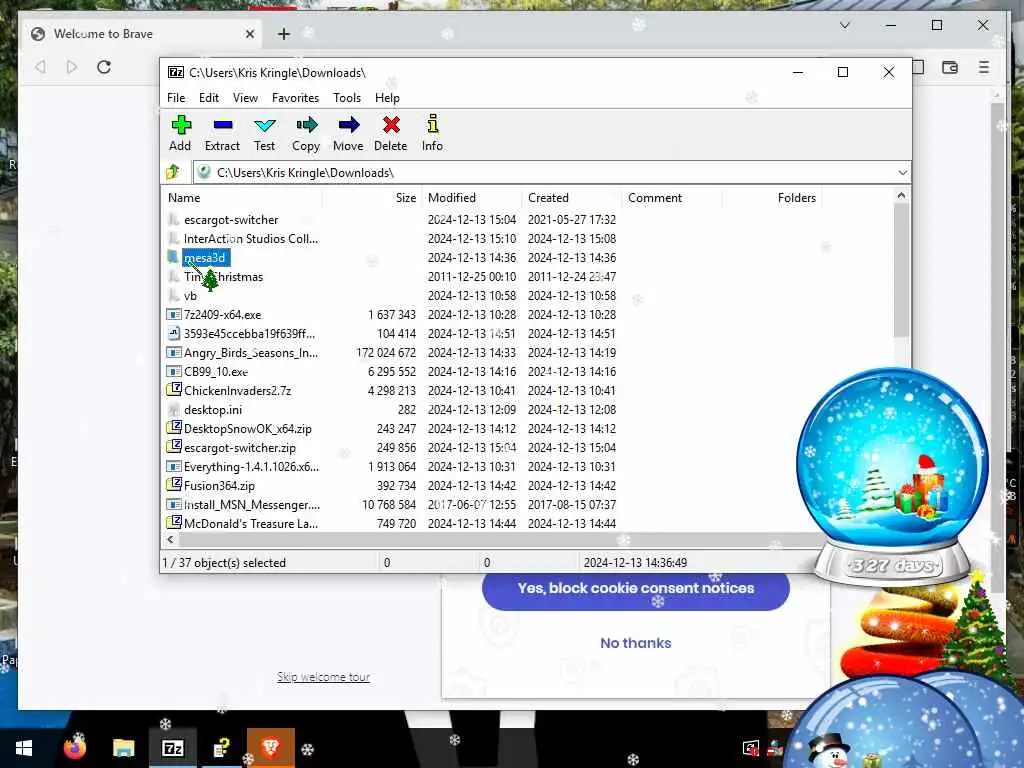The width and height of the screenshot is (1024, 768).
Task: Click the ChickenInvaders2.7z archive icon
Action: pyautogui.click(x=174, y=390)
